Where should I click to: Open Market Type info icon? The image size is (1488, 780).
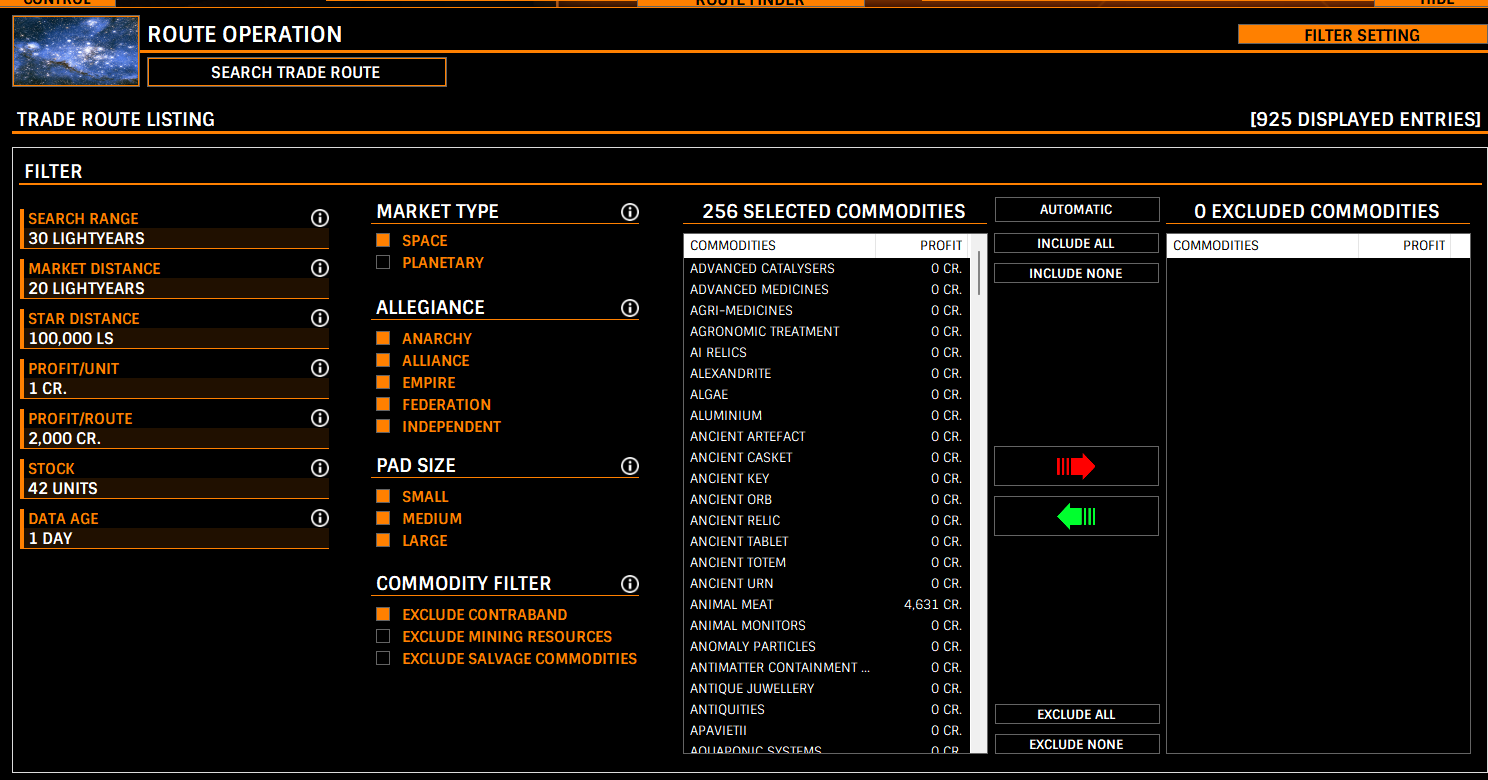click(x=630, y=212)
